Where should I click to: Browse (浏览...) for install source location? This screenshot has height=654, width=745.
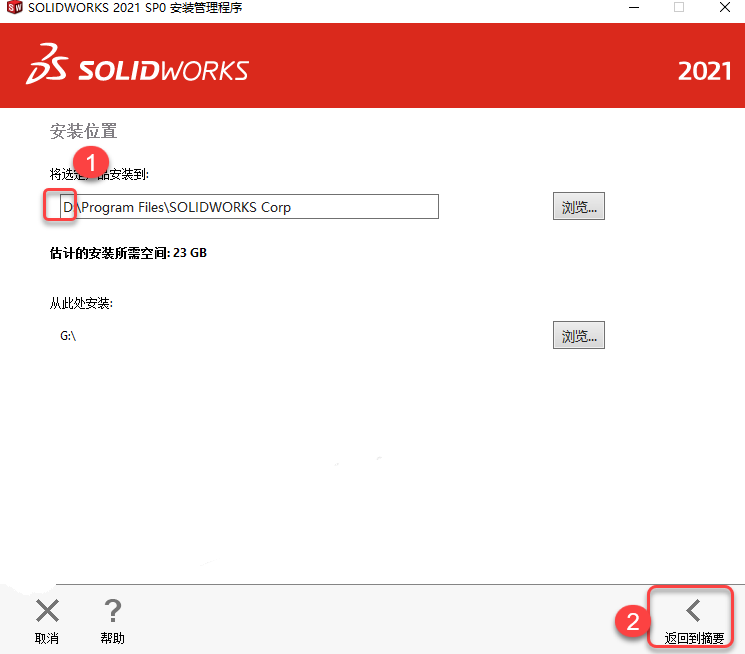[x=579, y=335]
